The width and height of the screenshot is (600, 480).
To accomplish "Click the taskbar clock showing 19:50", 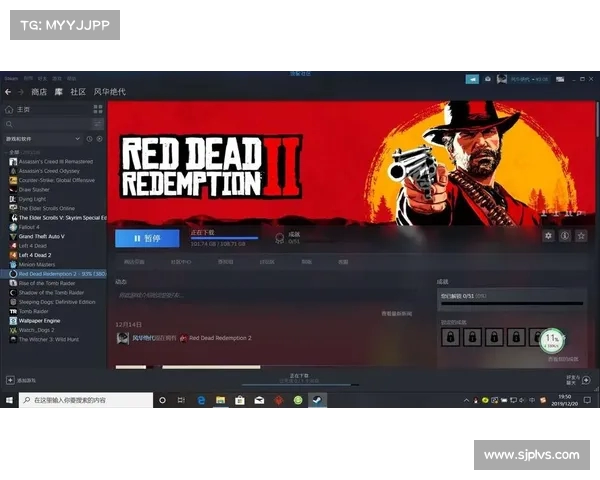I will coord(565,400).
